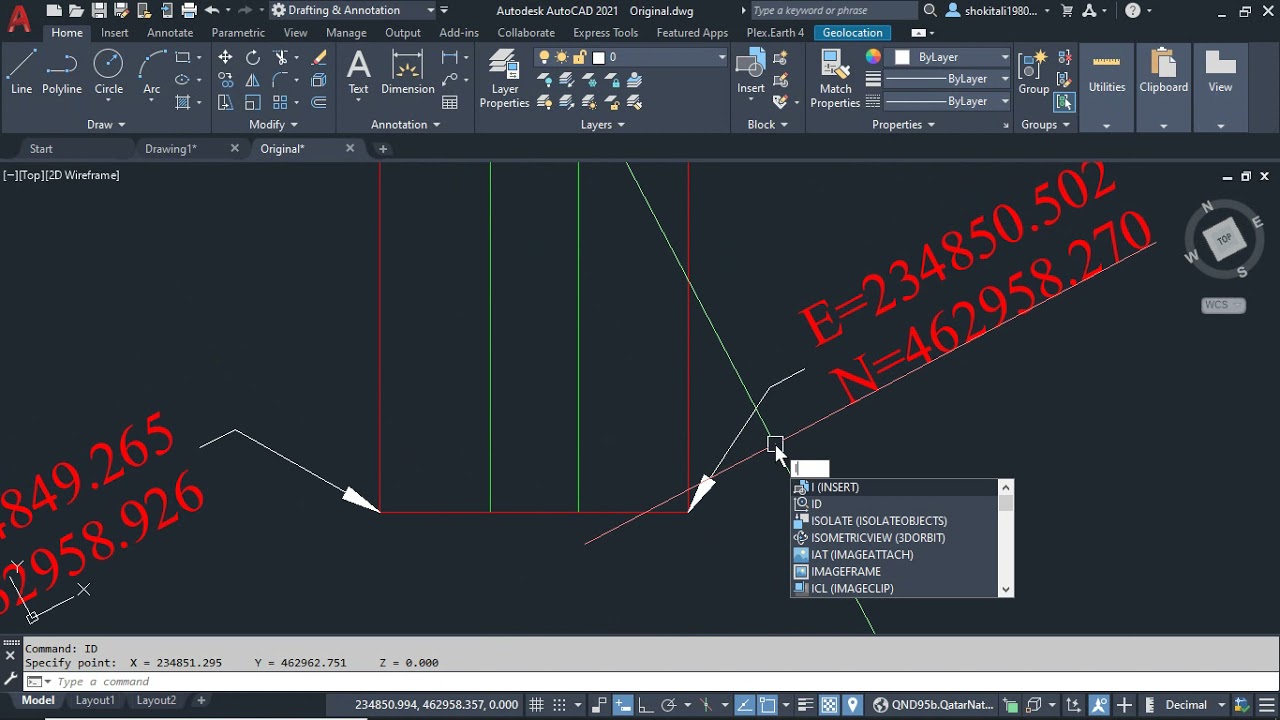Expand the Block panel dropdown
Viewport: 1280px width, 720px height.
768,124
